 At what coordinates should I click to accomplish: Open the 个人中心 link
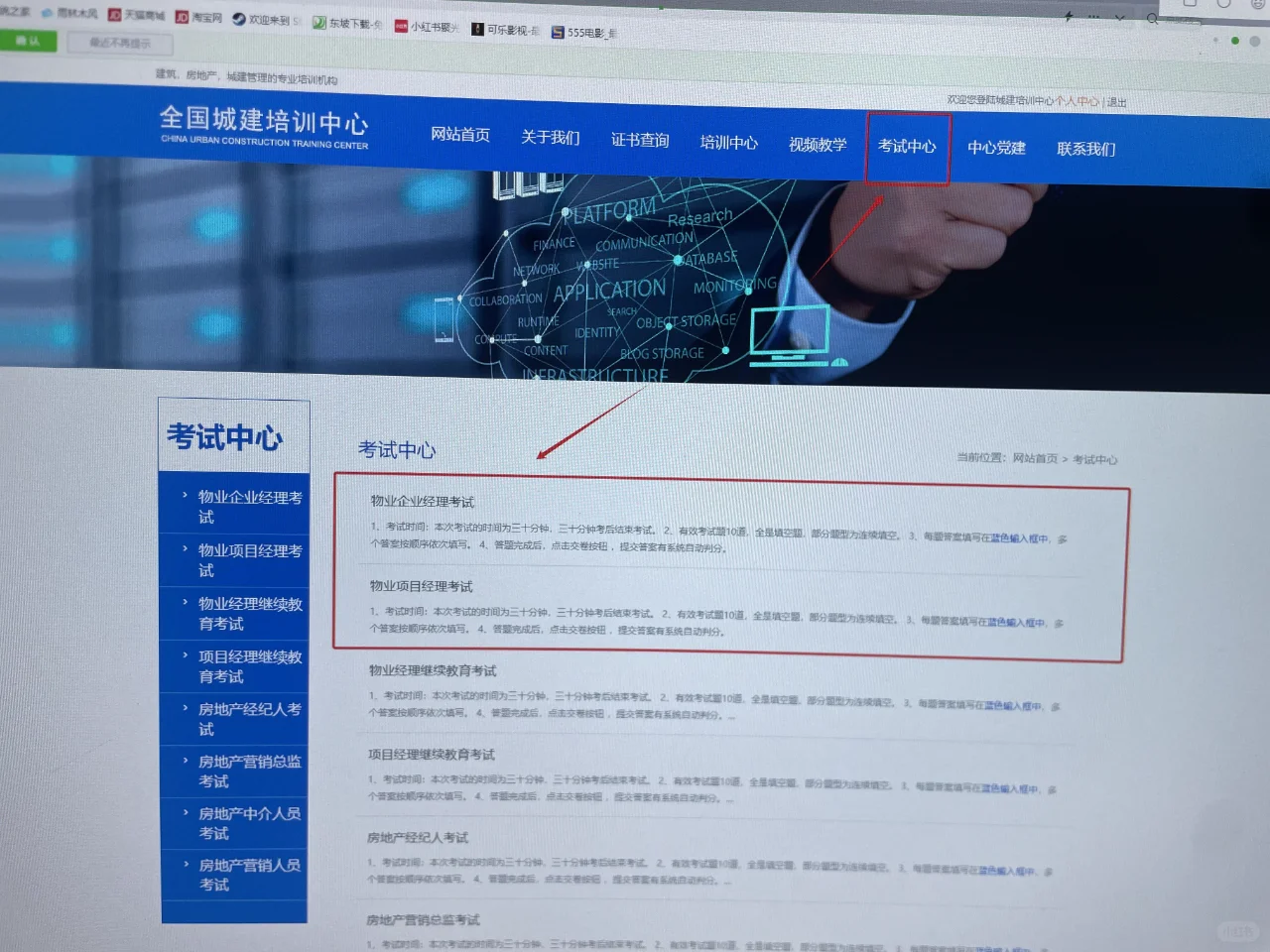tap(1077, 101)
